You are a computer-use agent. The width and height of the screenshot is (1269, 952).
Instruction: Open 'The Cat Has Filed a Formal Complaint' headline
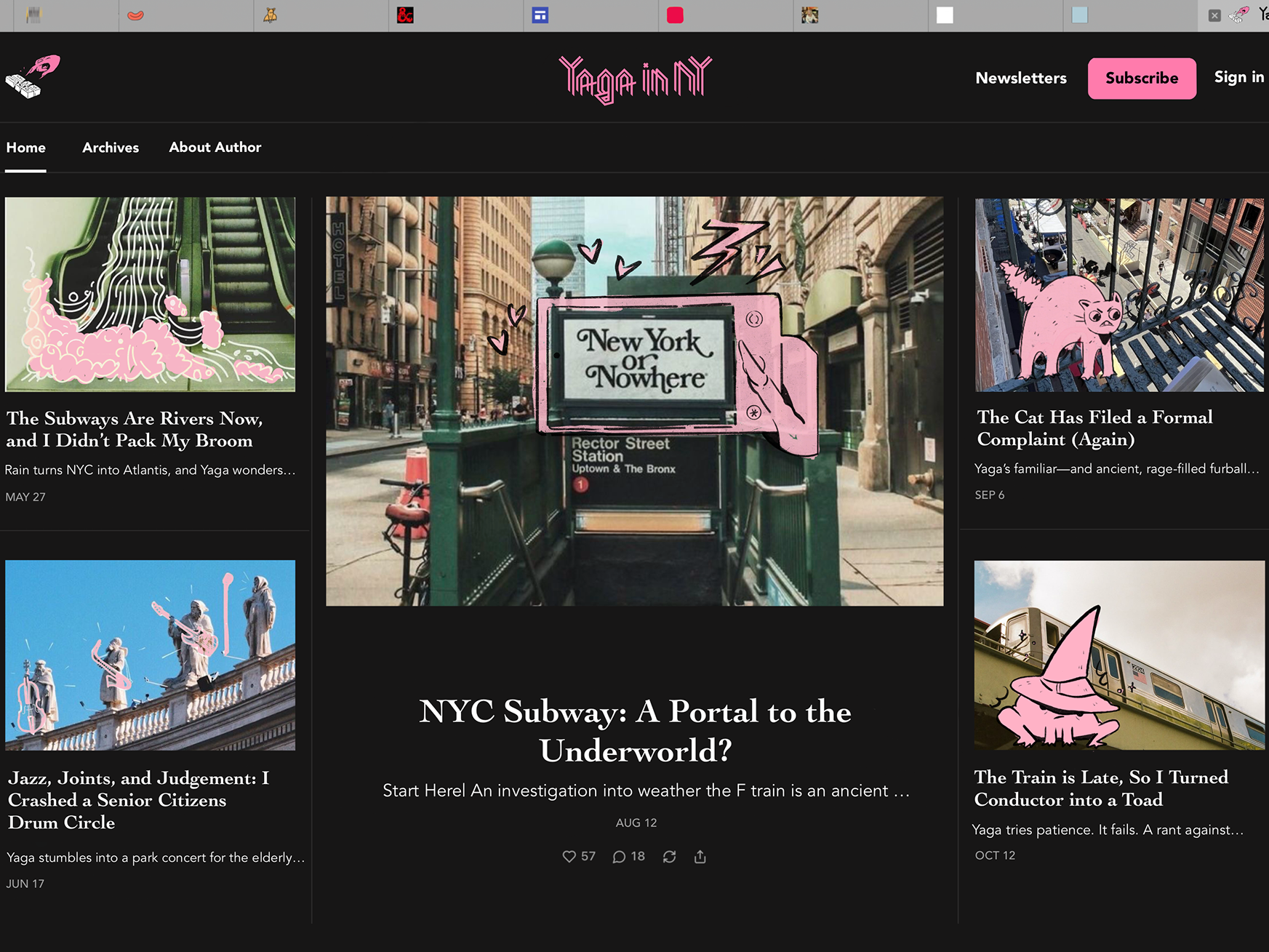tap(1094, 428)
